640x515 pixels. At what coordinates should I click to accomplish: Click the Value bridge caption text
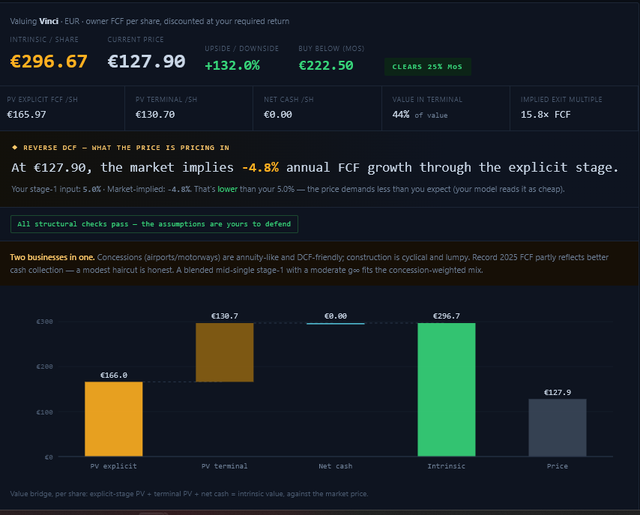click(x=189, y=494)
